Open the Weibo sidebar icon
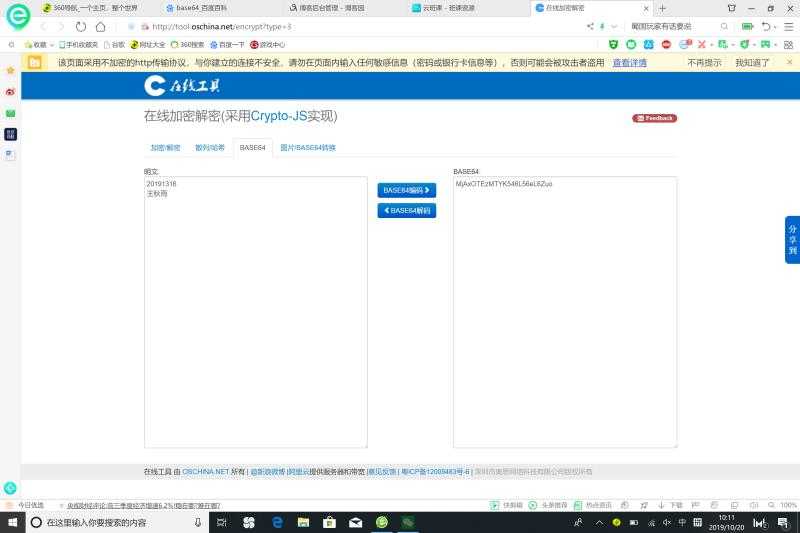 [x=10, y=92]
